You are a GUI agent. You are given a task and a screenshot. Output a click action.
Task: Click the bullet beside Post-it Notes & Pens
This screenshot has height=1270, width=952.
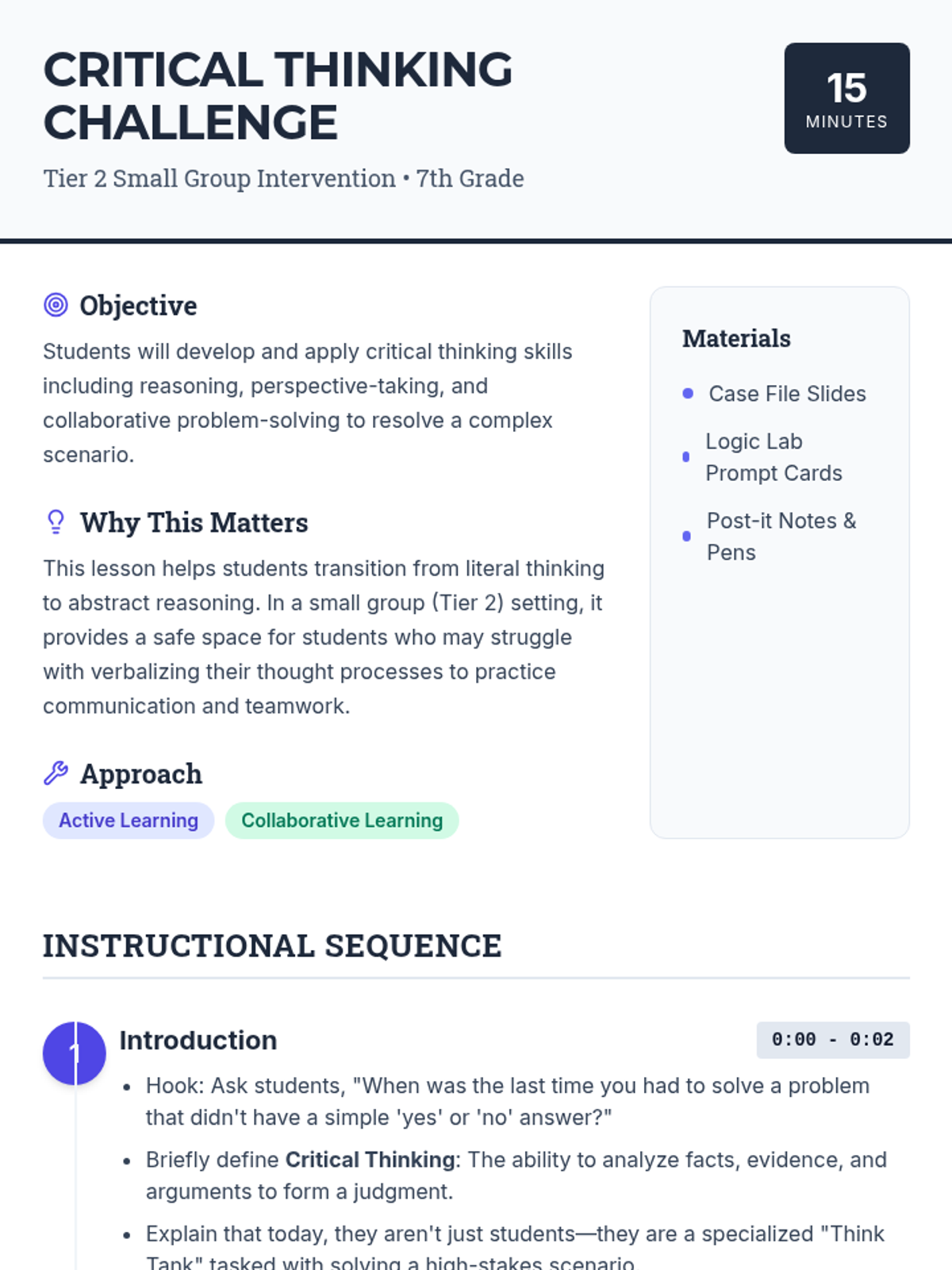coord(686,537)
